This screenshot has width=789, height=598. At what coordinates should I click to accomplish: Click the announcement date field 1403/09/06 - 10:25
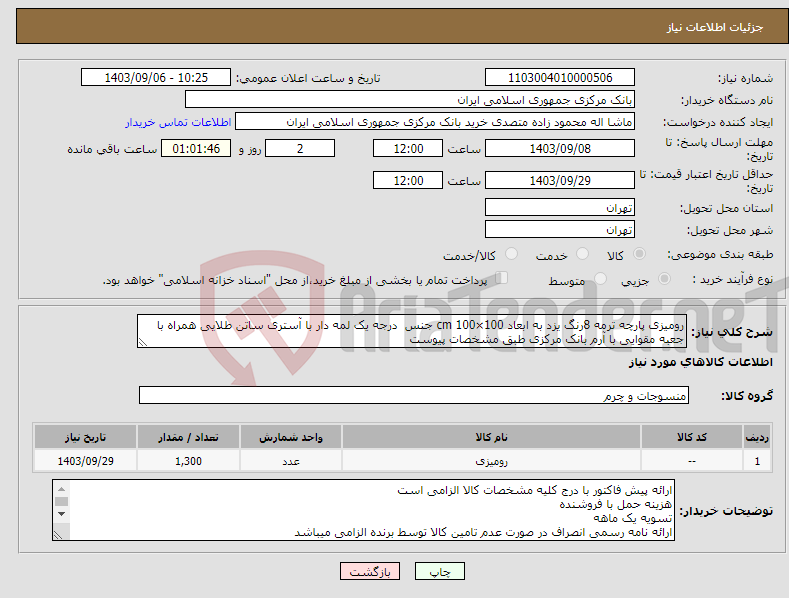[x=156, y=78]
